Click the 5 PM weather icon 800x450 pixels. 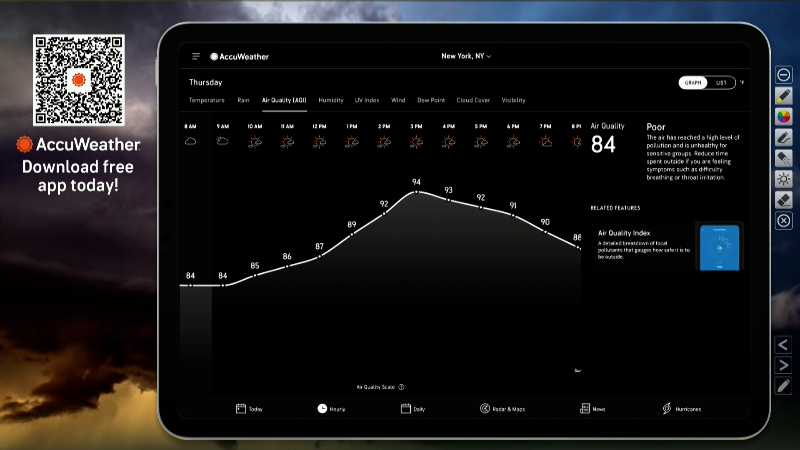pos(481,142)
